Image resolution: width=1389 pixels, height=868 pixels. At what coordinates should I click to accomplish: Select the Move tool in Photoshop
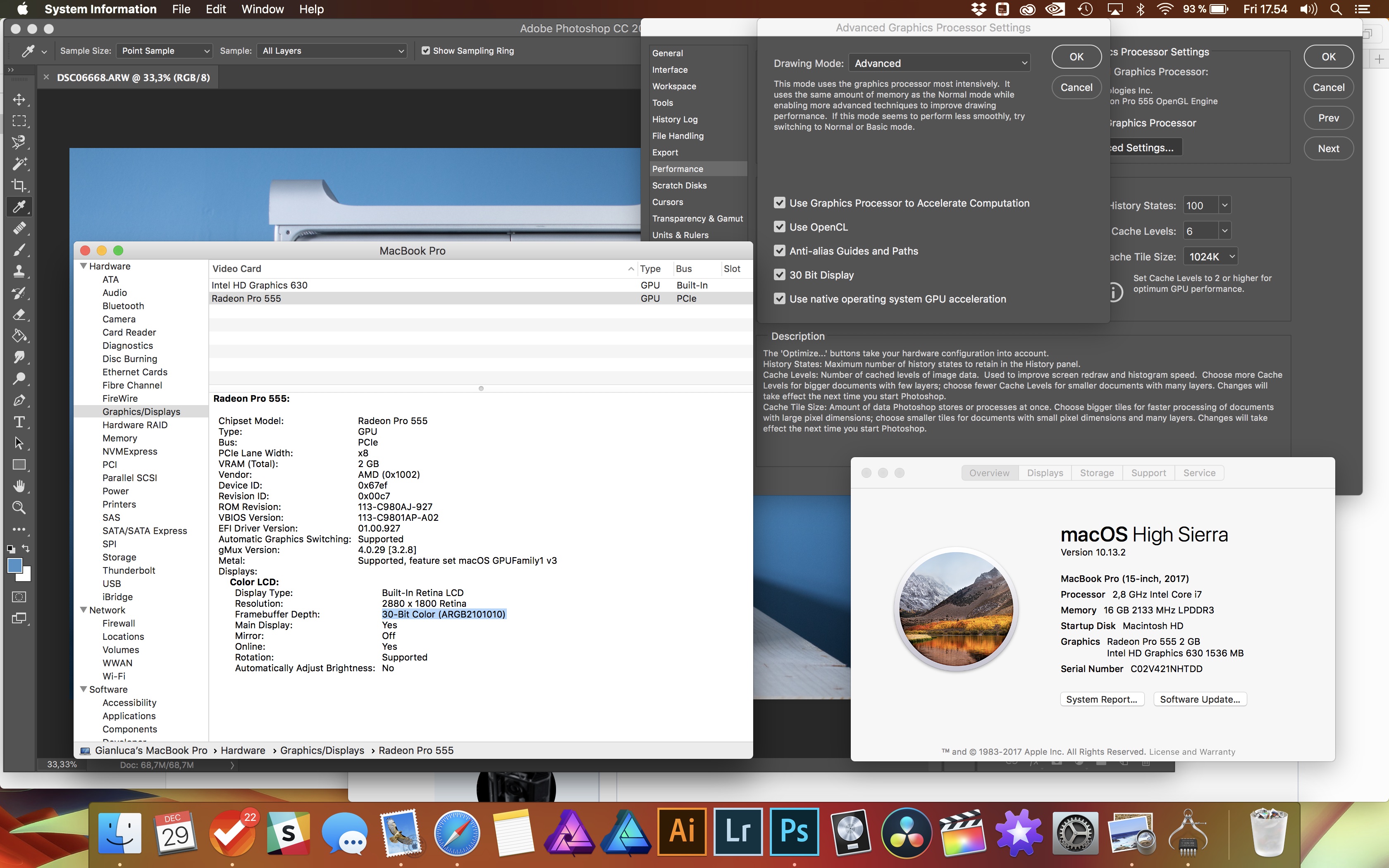pyautogui.click(x=19, y=99)
